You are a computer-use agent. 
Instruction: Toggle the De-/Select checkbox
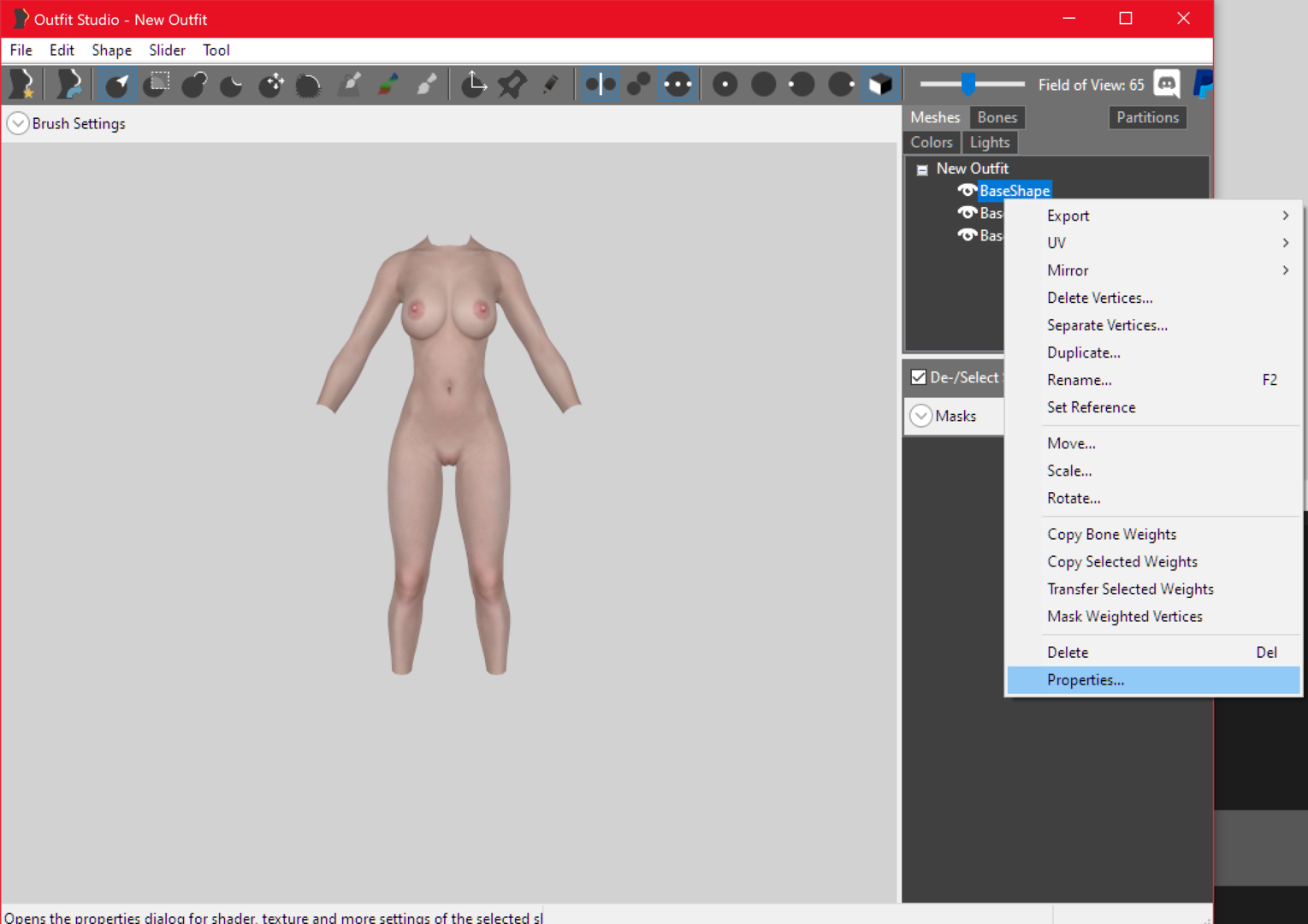click(x=919, y=377)
